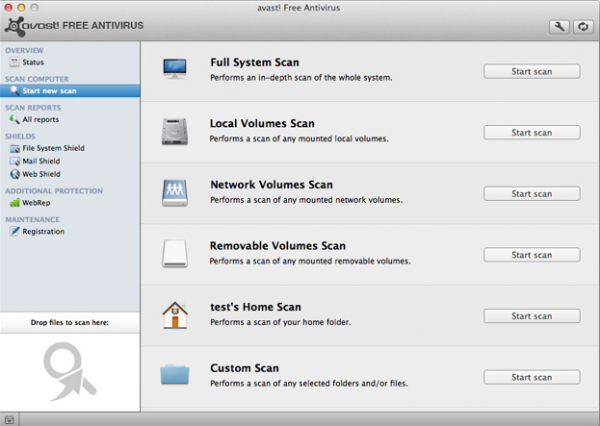Open the Status overview page
The width and height of the screenshot is (600, 426).
33,62
